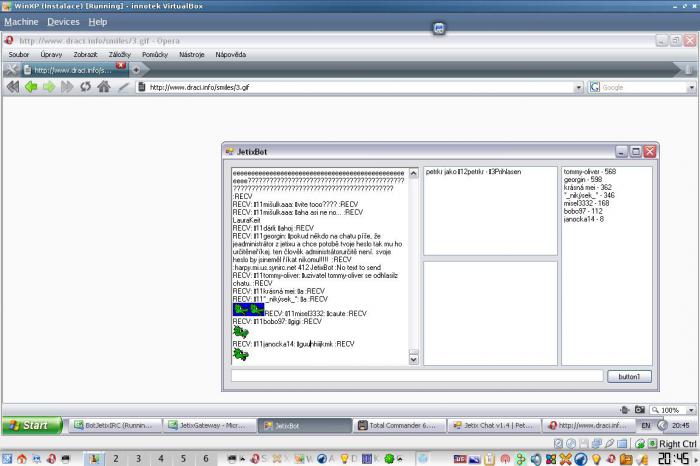Open a new tab in Opera

[136, 70]
